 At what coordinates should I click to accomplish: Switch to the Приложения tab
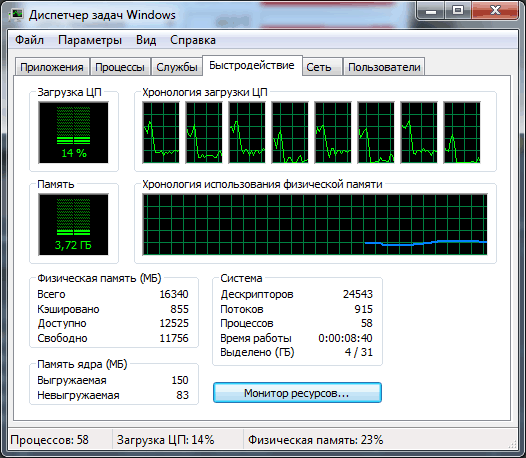(x=52, y=67)
